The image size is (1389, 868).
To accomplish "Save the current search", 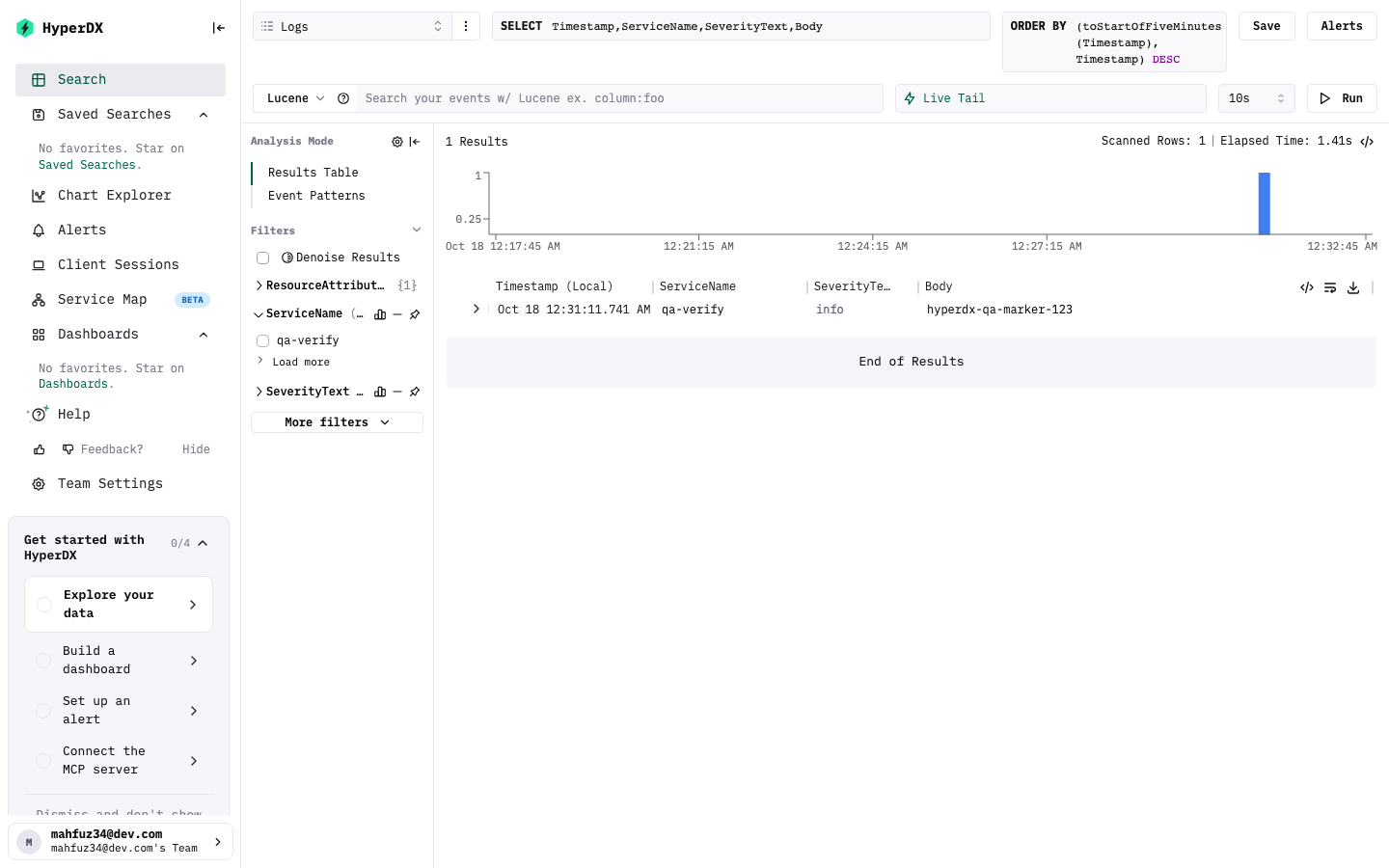I will point(1266,26).
